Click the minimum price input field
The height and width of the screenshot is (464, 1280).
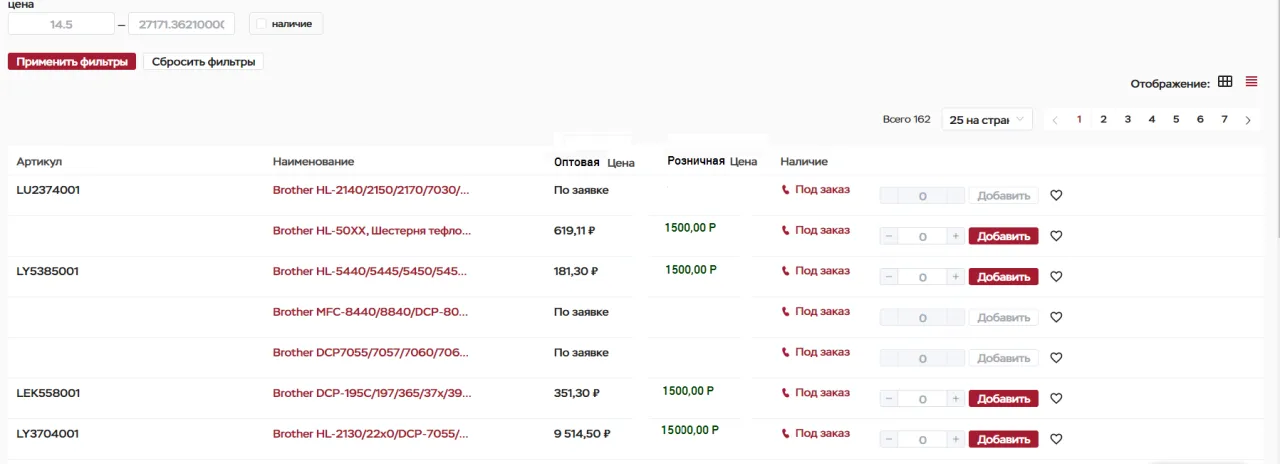[x=61, y=24]
